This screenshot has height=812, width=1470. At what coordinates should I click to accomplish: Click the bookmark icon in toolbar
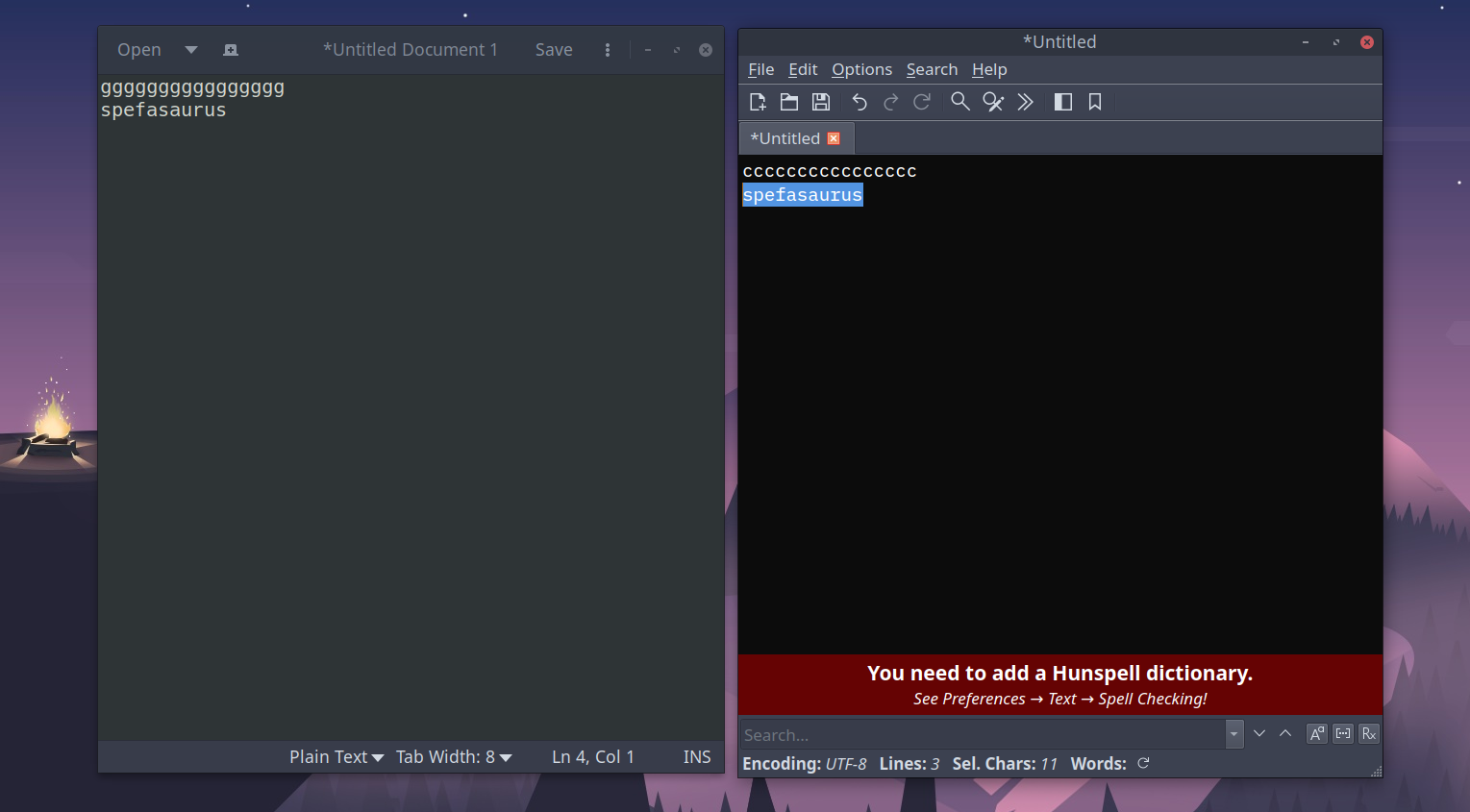tap(1095, 102)
